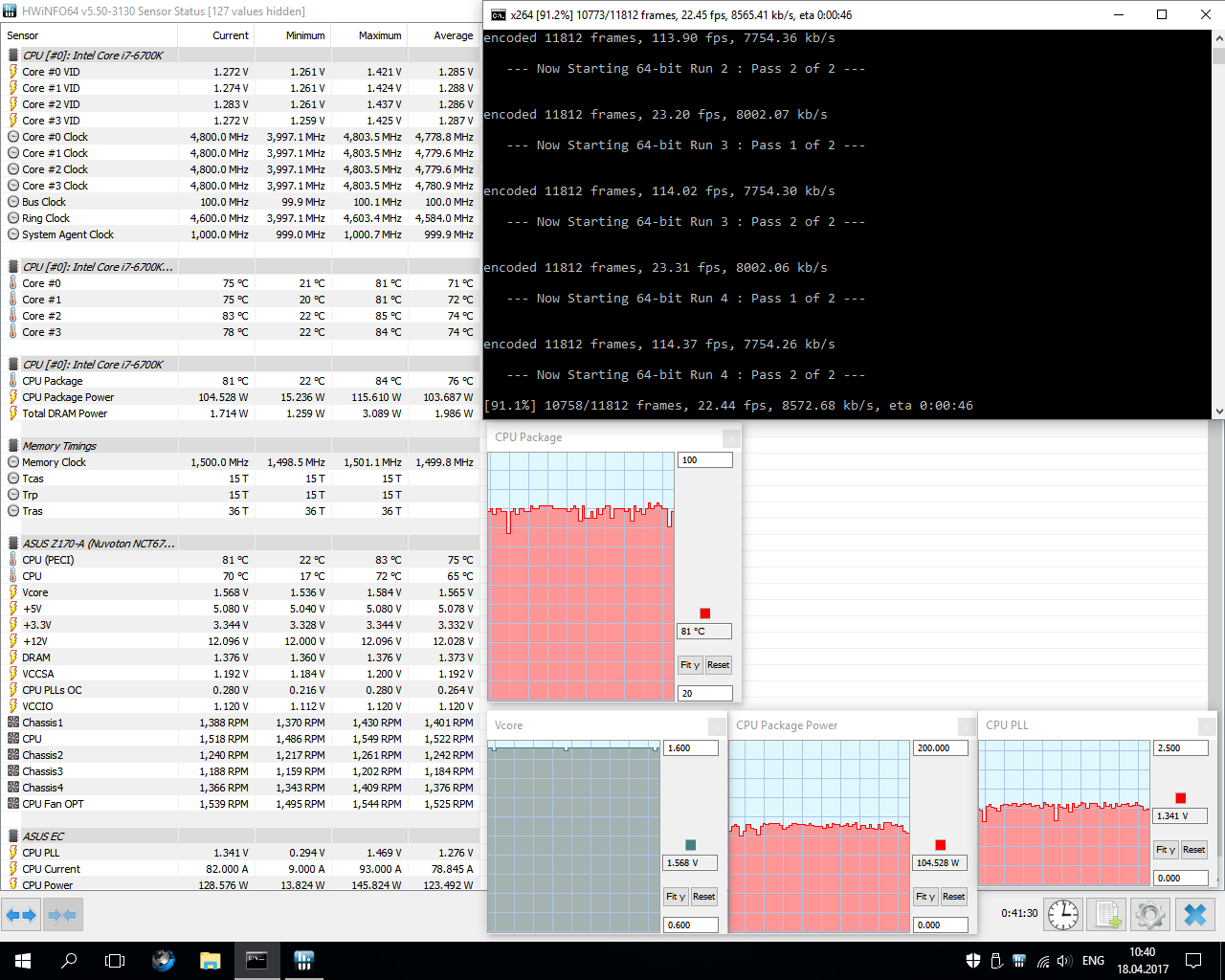The height and width of the screenshot is (980, 1225).
Task: Click the log file icon with green plus
Action: tap(1107, 914)
